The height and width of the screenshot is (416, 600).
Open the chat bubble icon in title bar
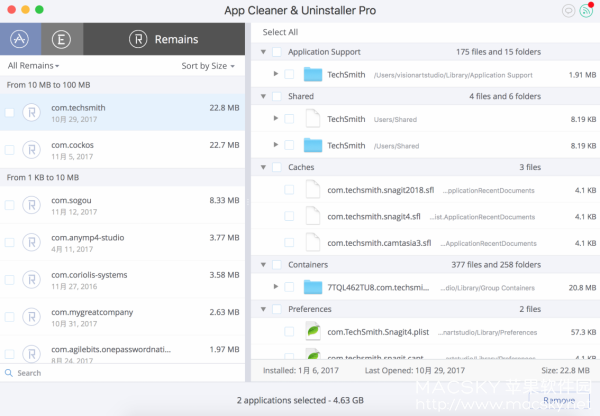pyautogui.click(x=568, y=10)
